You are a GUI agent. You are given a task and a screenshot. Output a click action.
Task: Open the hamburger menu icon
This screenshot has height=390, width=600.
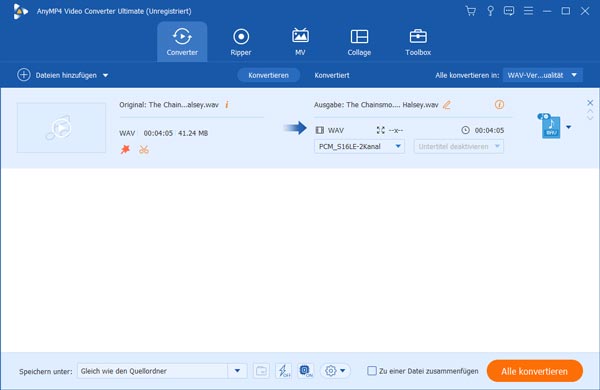click(528, 11)
